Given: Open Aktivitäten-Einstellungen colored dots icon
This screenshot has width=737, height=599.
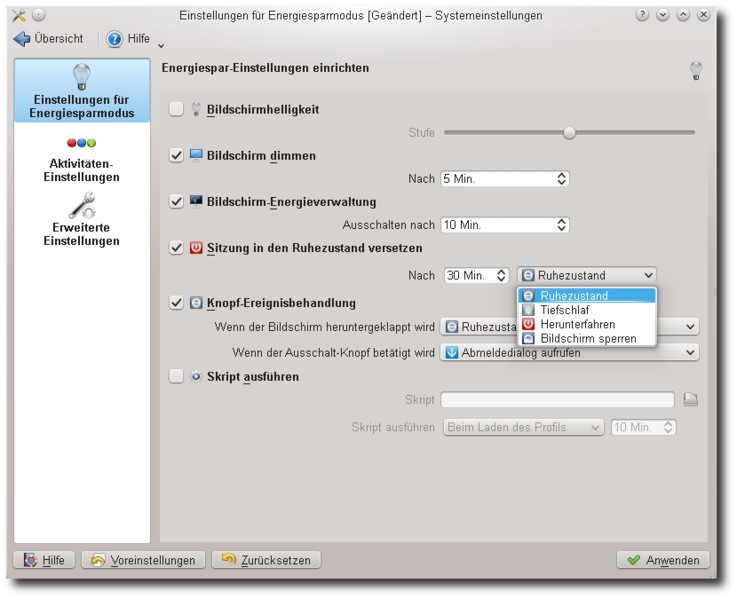Looking at the screenshot, I should [x=81, y=142].
